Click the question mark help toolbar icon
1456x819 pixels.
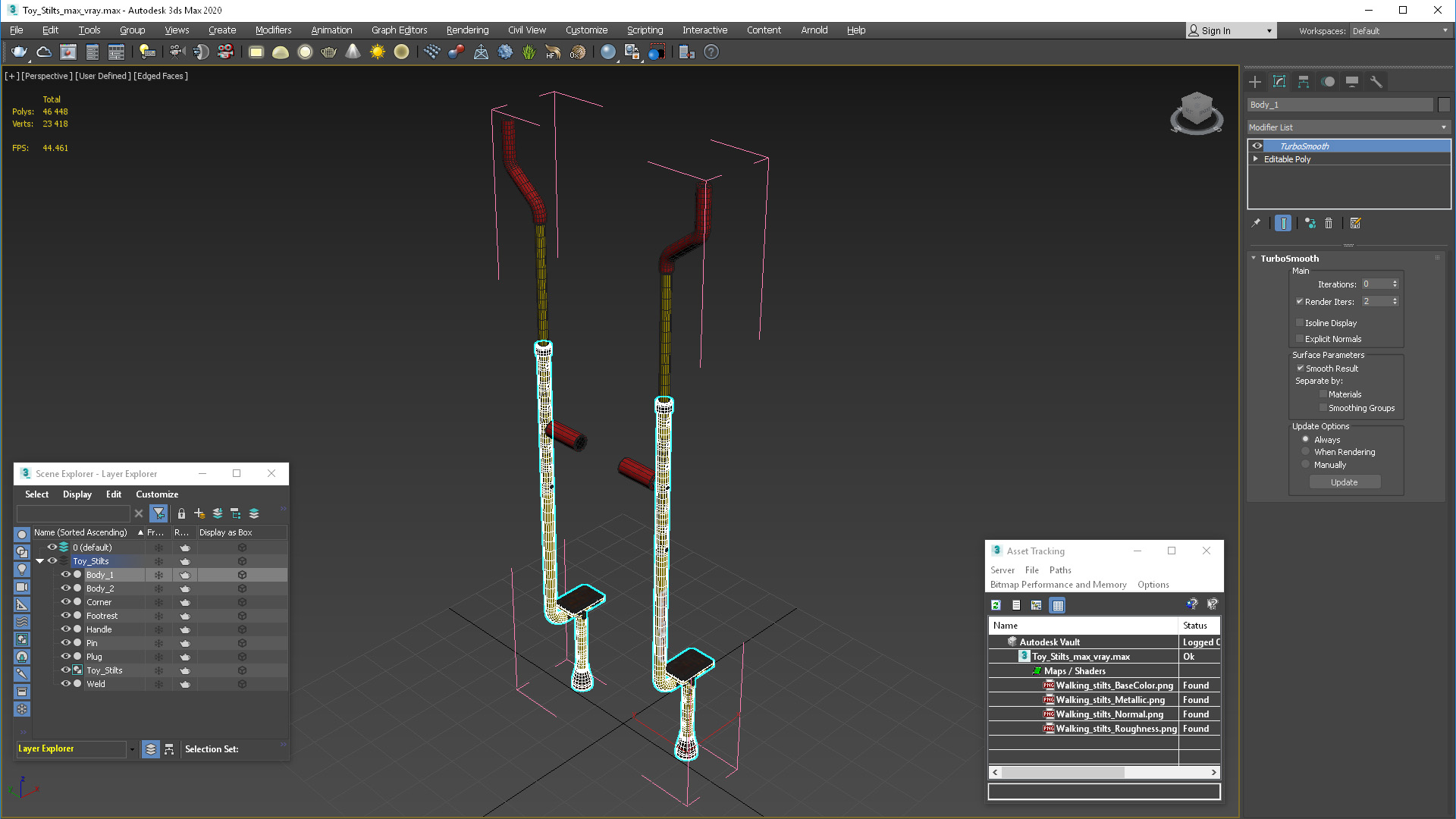[x=711, y=52]
